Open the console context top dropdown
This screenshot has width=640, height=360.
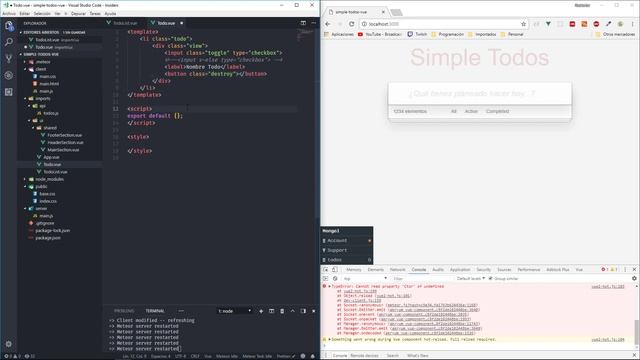364,279
